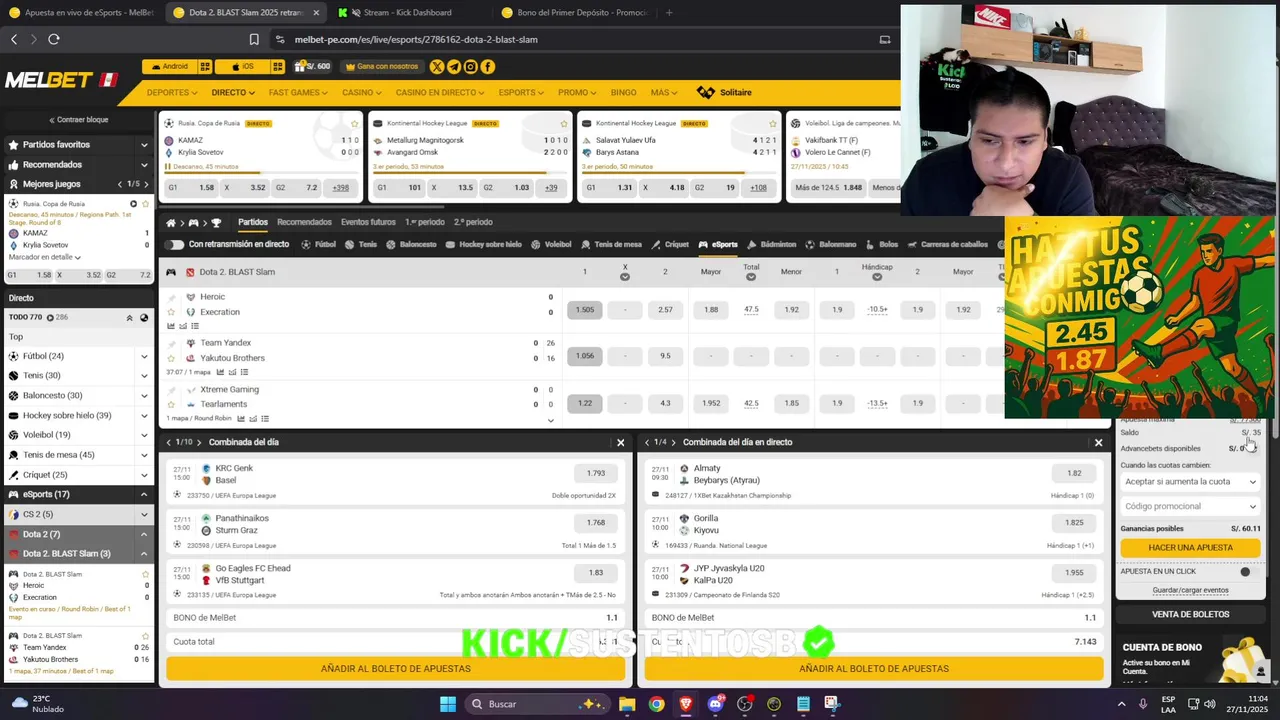Screen dimensions: 1280x720
Task: Open the PROMO dropdown menu
Action: [577, 92]
